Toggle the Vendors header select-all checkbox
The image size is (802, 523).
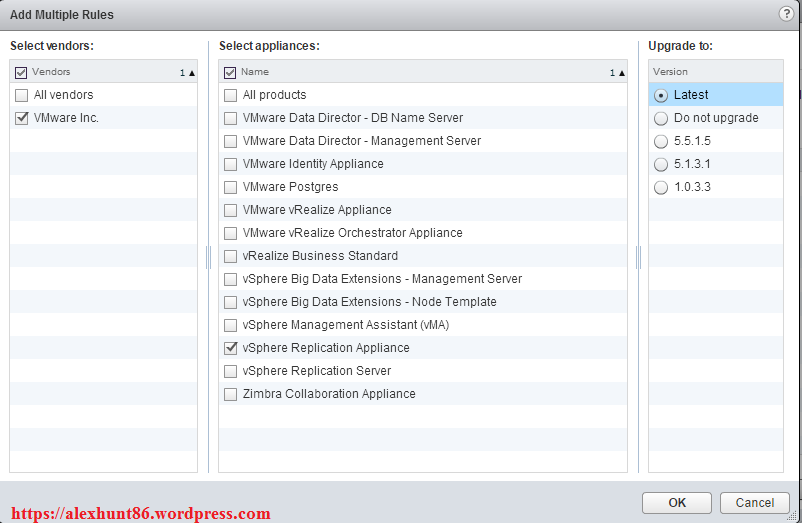(x=21, y=73)
